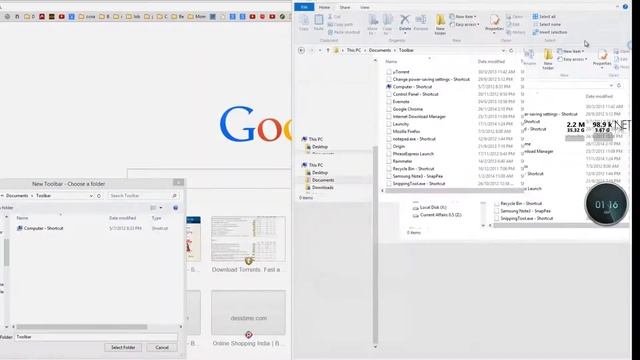This screenshot has height=360, width=640.
Task: Click refresh icon in New Toolbar dialog
Action: [x=99, y=196]
